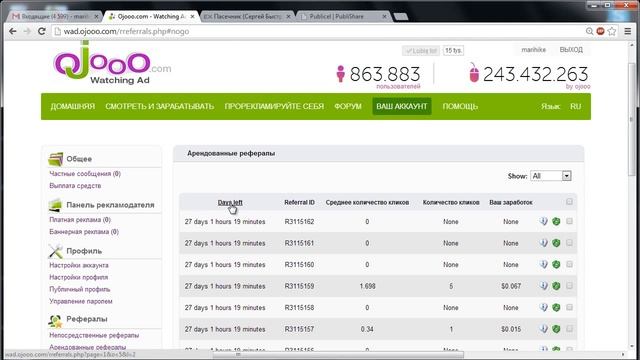
Task: Open ПОМОЩЬ in the green menu
Action: click(x=460, y=107)
